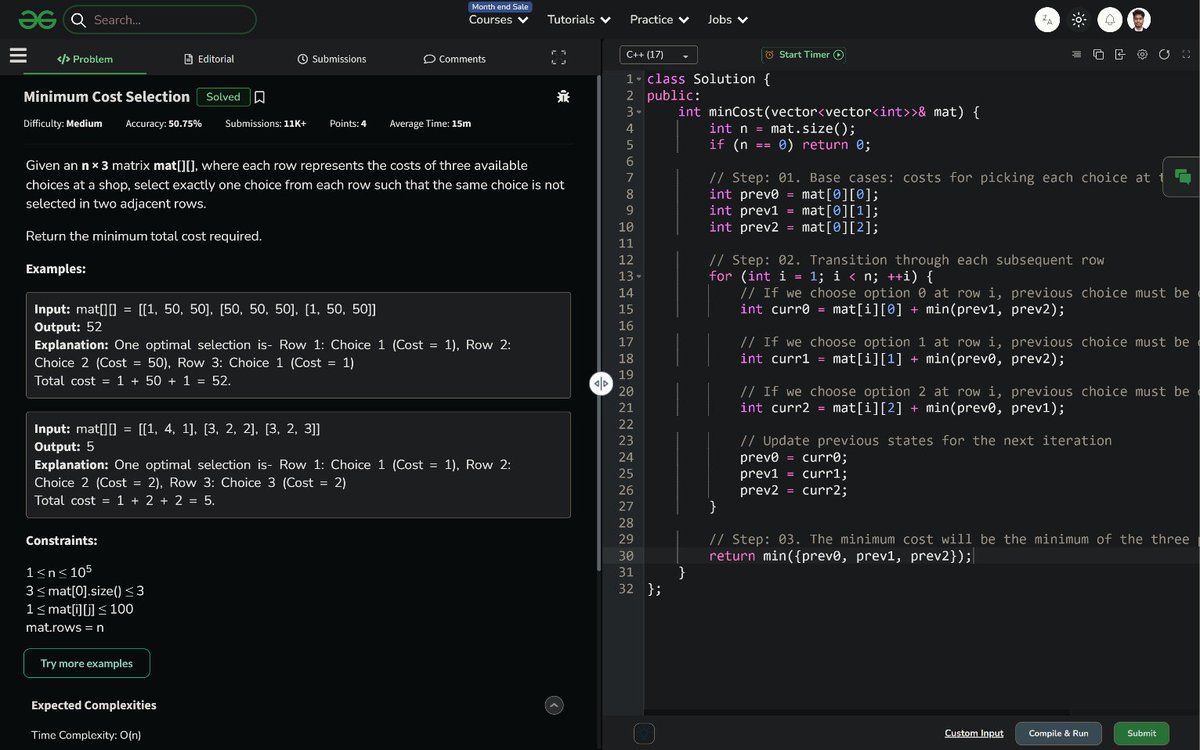Toggle light/dark theme sun icon
This screenshot has width=1200, height=750.
point(1079,19)
